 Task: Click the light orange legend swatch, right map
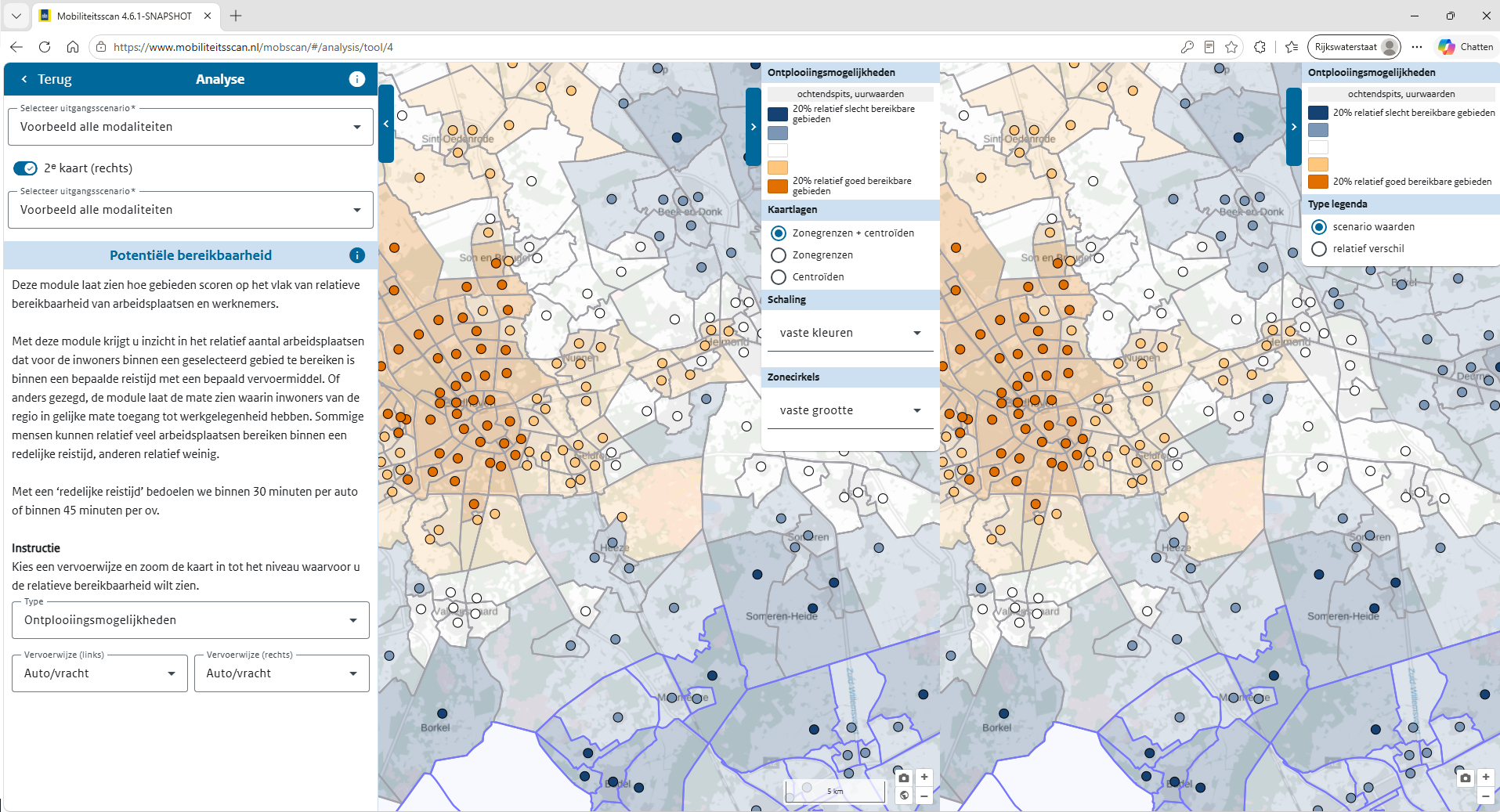(1318, 164)
